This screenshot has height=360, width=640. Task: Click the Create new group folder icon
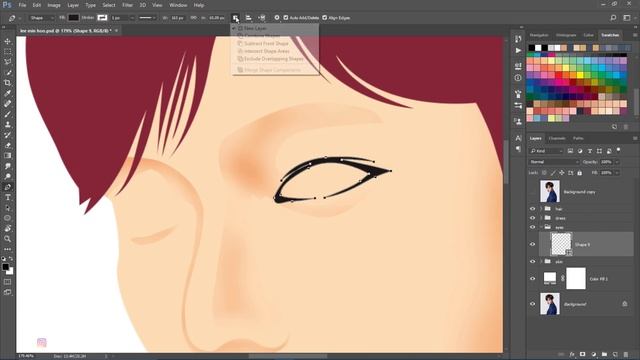604,354
